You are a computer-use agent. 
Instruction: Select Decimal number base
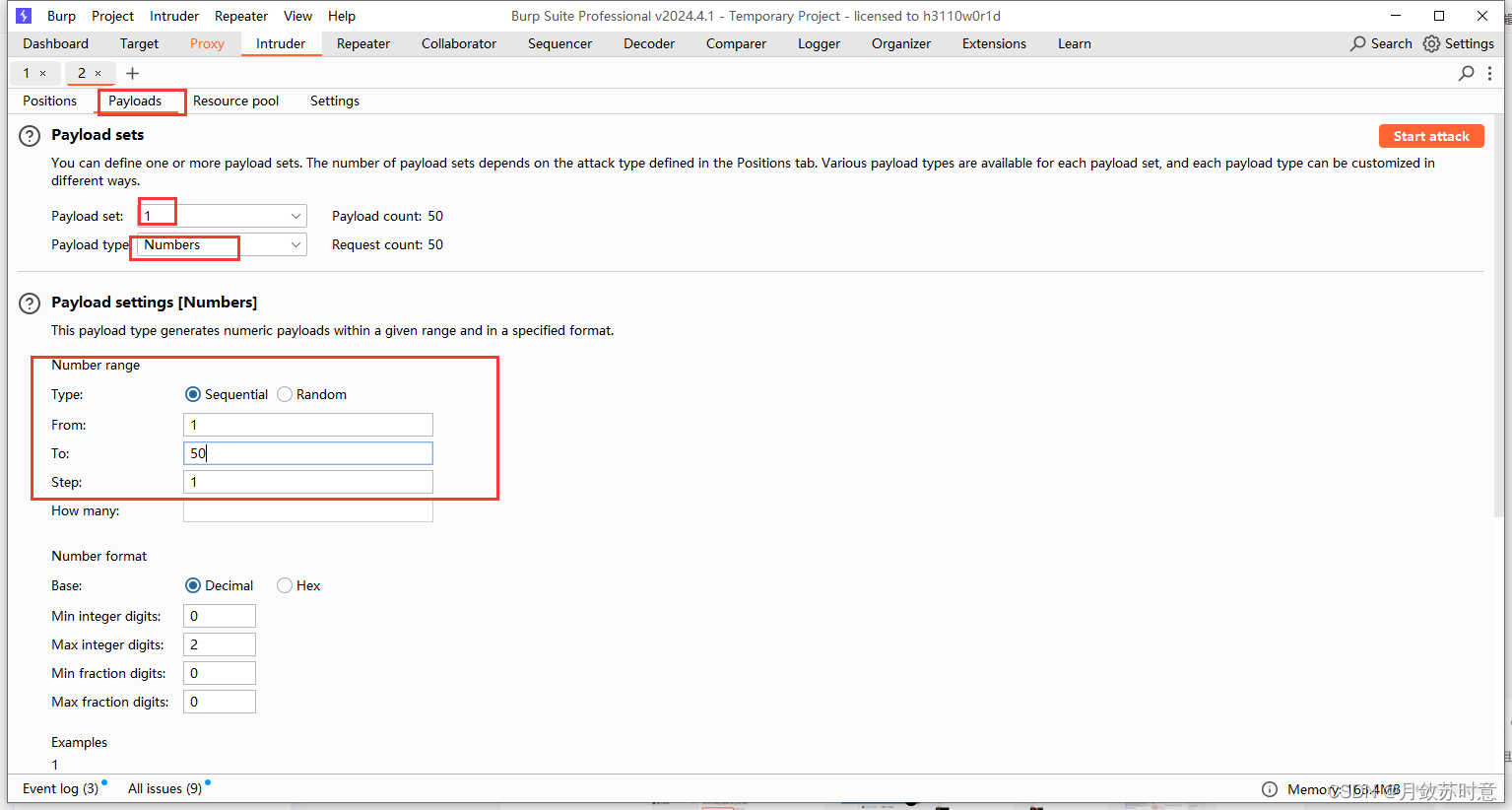[193, 585]
